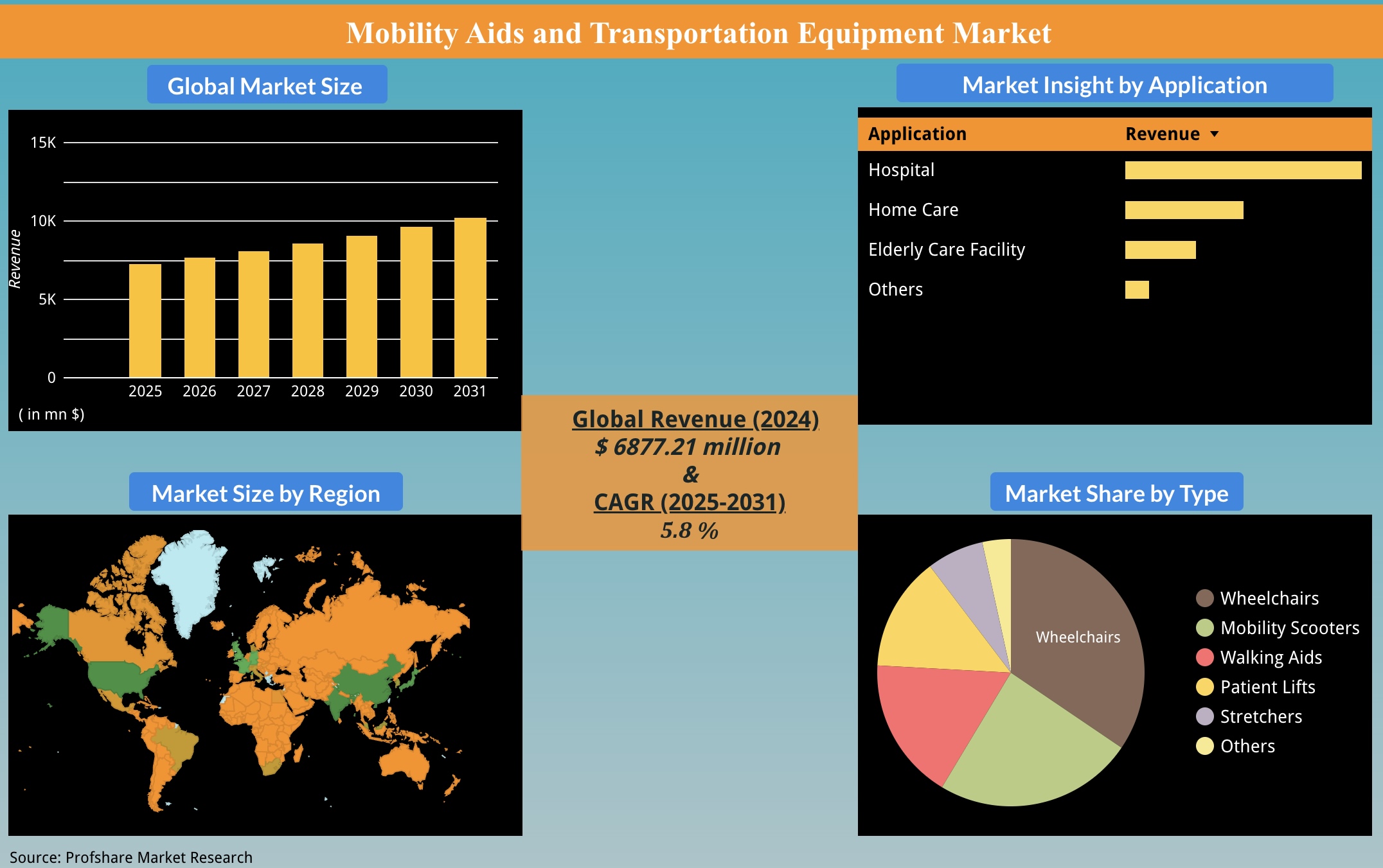This screenshot has width=1383, height=868.
Task: Click the Others legend label in pie chart
Action: [x=1247, y=746]
